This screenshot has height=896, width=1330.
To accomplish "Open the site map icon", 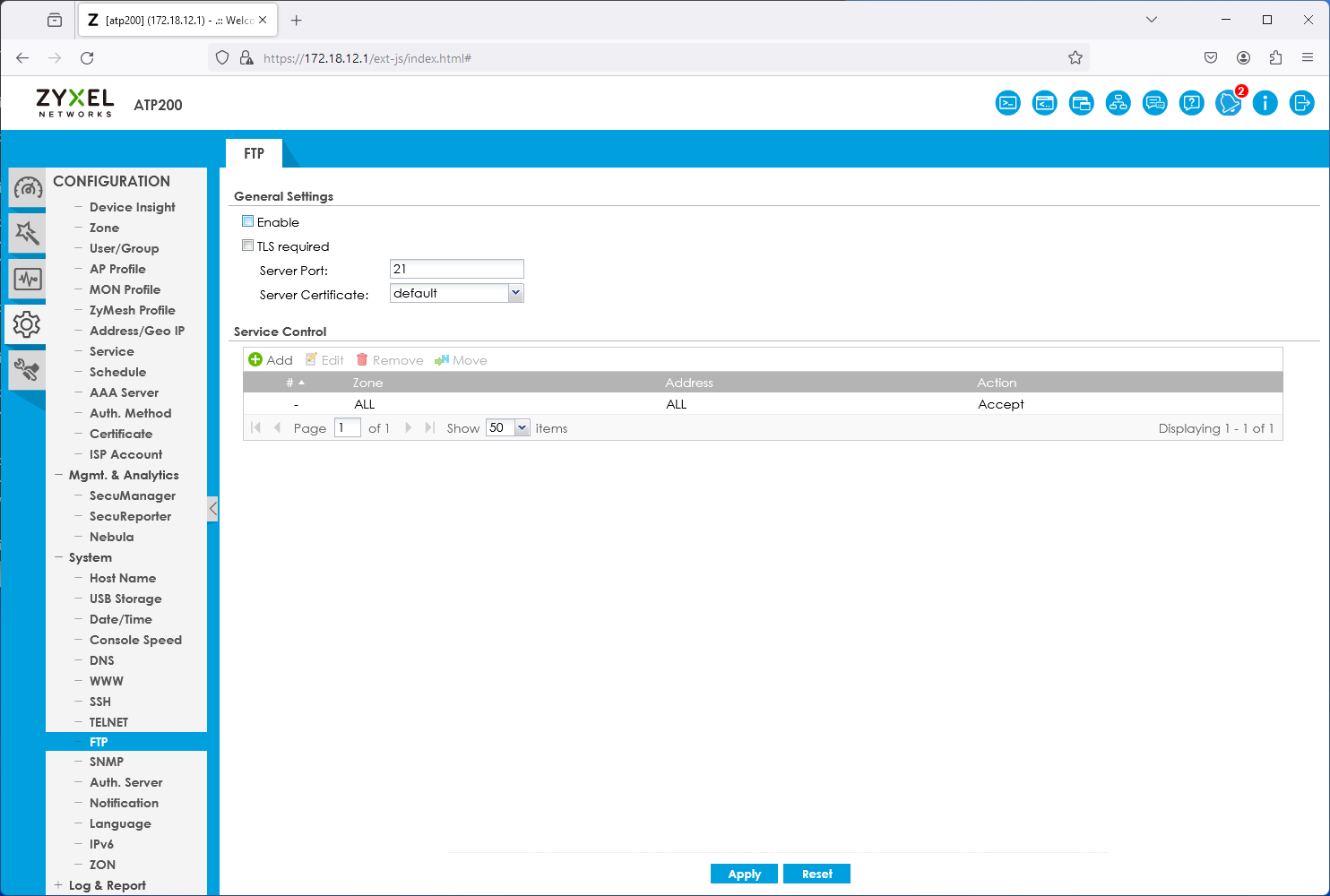I will (1118, 103).
